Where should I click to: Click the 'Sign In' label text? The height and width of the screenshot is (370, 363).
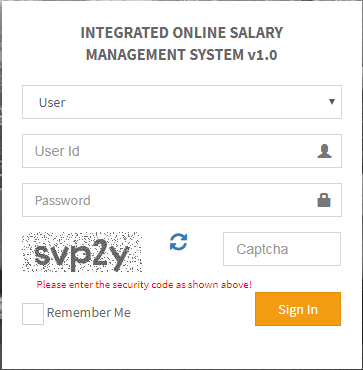pos(298,310)
